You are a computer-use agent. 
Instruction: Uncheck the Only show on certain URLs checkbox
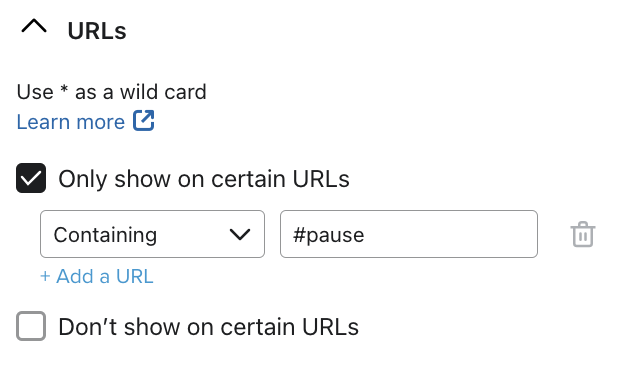[x=31, y=178]
